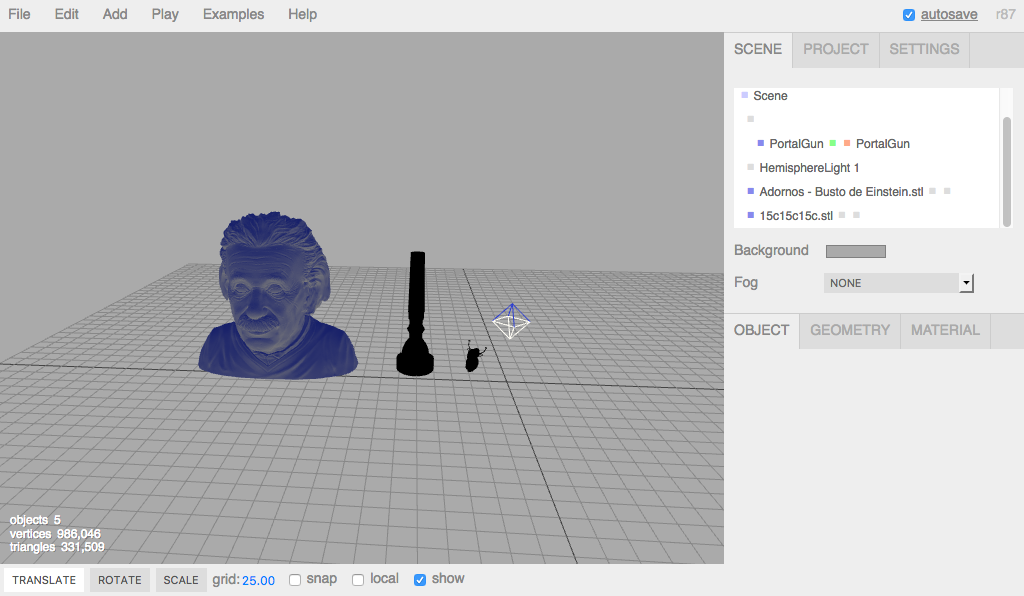1024x596 pixels.
Task: Click the node icon before HemisphereLight 1
Action: (749, 167)
